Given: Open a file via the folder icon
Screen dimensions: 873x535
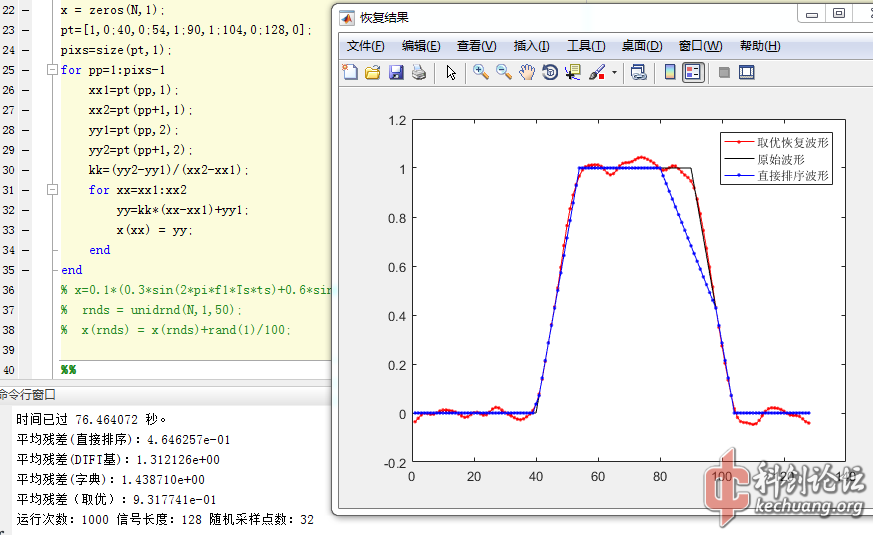Looking at the screenshot, I should coord(373,72).
